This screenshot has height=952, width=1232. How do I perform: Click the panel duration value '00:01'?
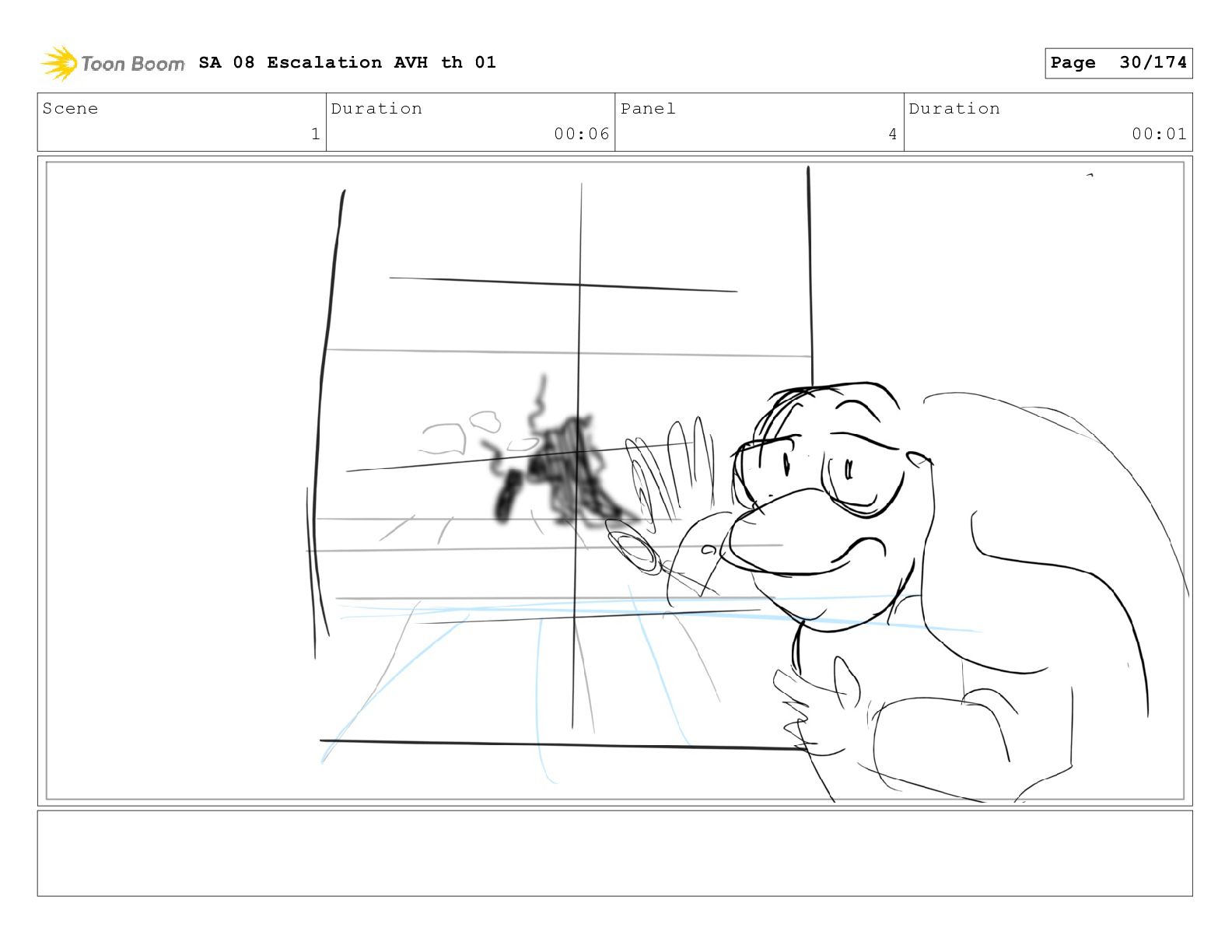click(x=1159, y=134)
